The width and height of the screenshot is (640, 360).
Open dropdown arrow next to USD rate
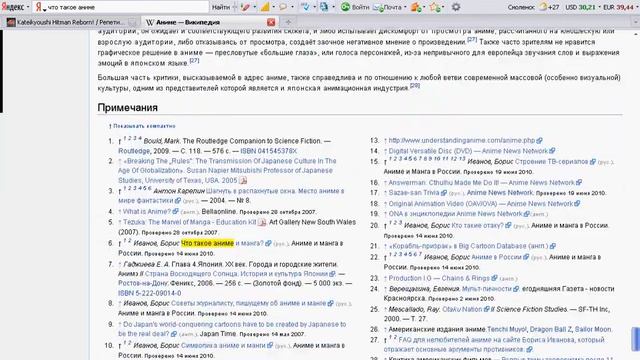coord(599,7)
